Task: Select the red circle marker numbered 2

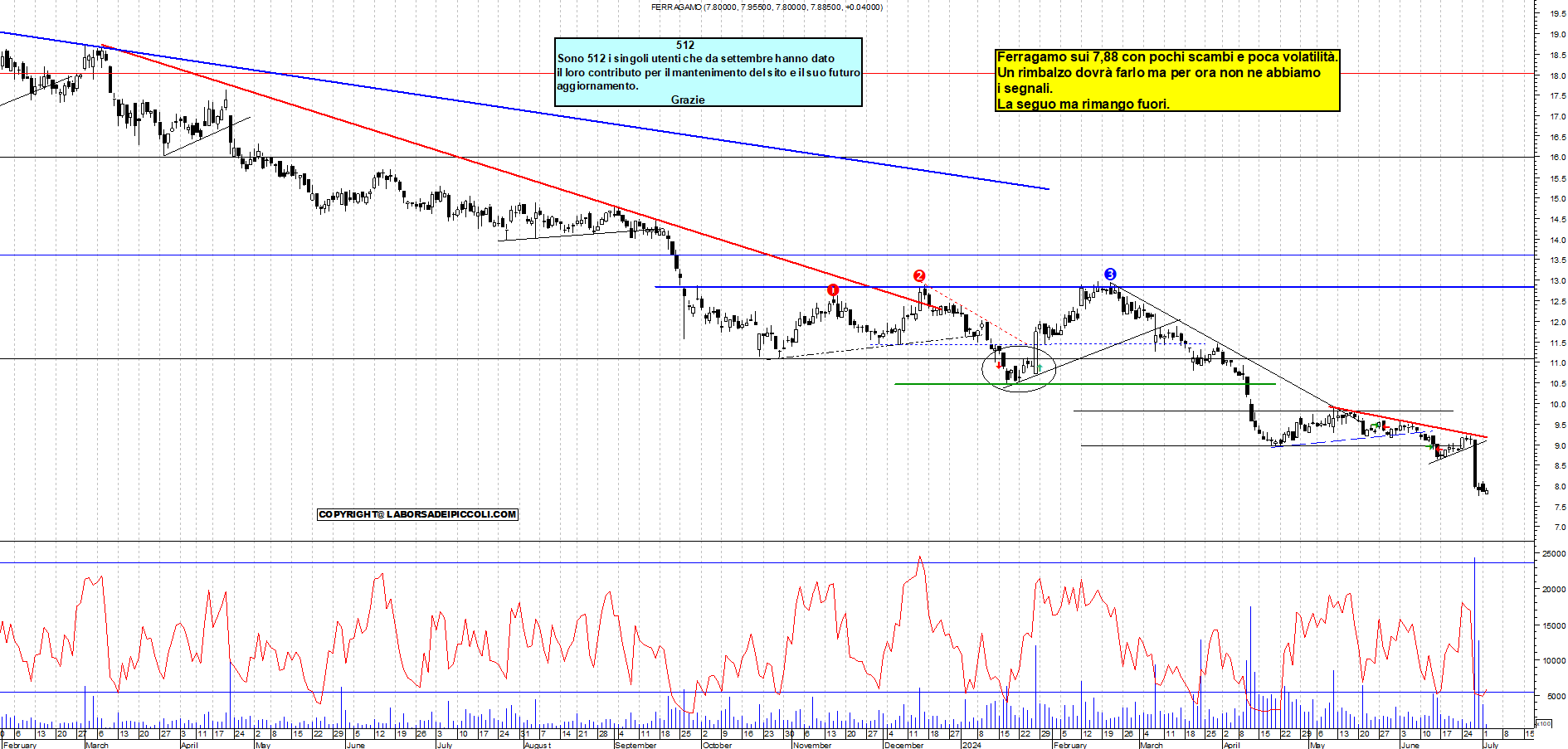Action: pos(919,275)
